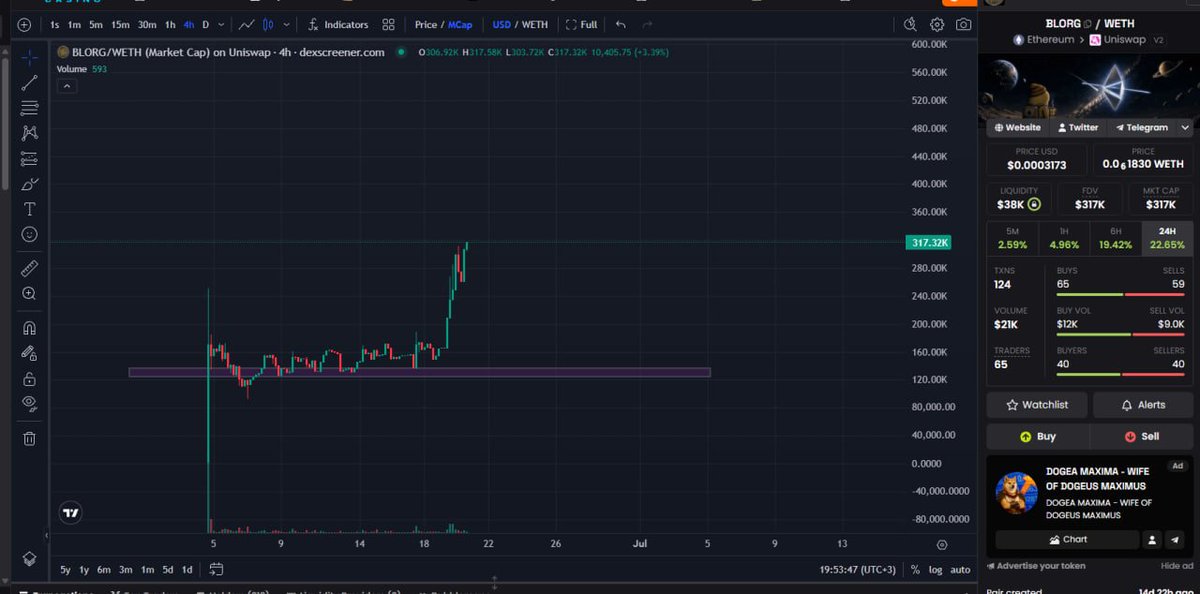Open price axis settings gear icon
The height and width of the screenshot is (594, 1200).
point(942,545)
